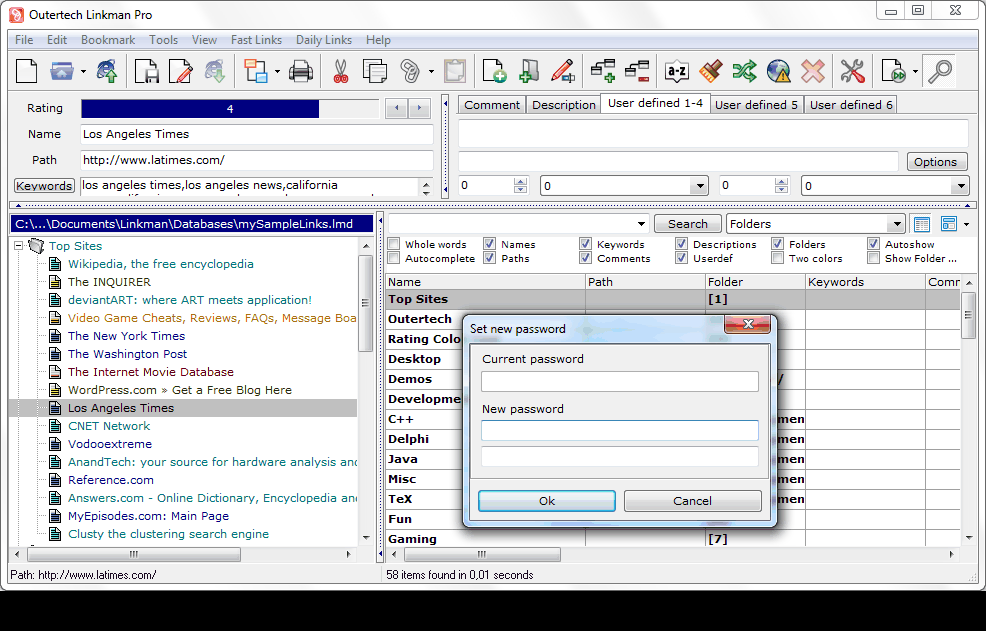This screenshot has width=986, height=631.
Task: Click the launch links page icon
Action: click(893, 71)
